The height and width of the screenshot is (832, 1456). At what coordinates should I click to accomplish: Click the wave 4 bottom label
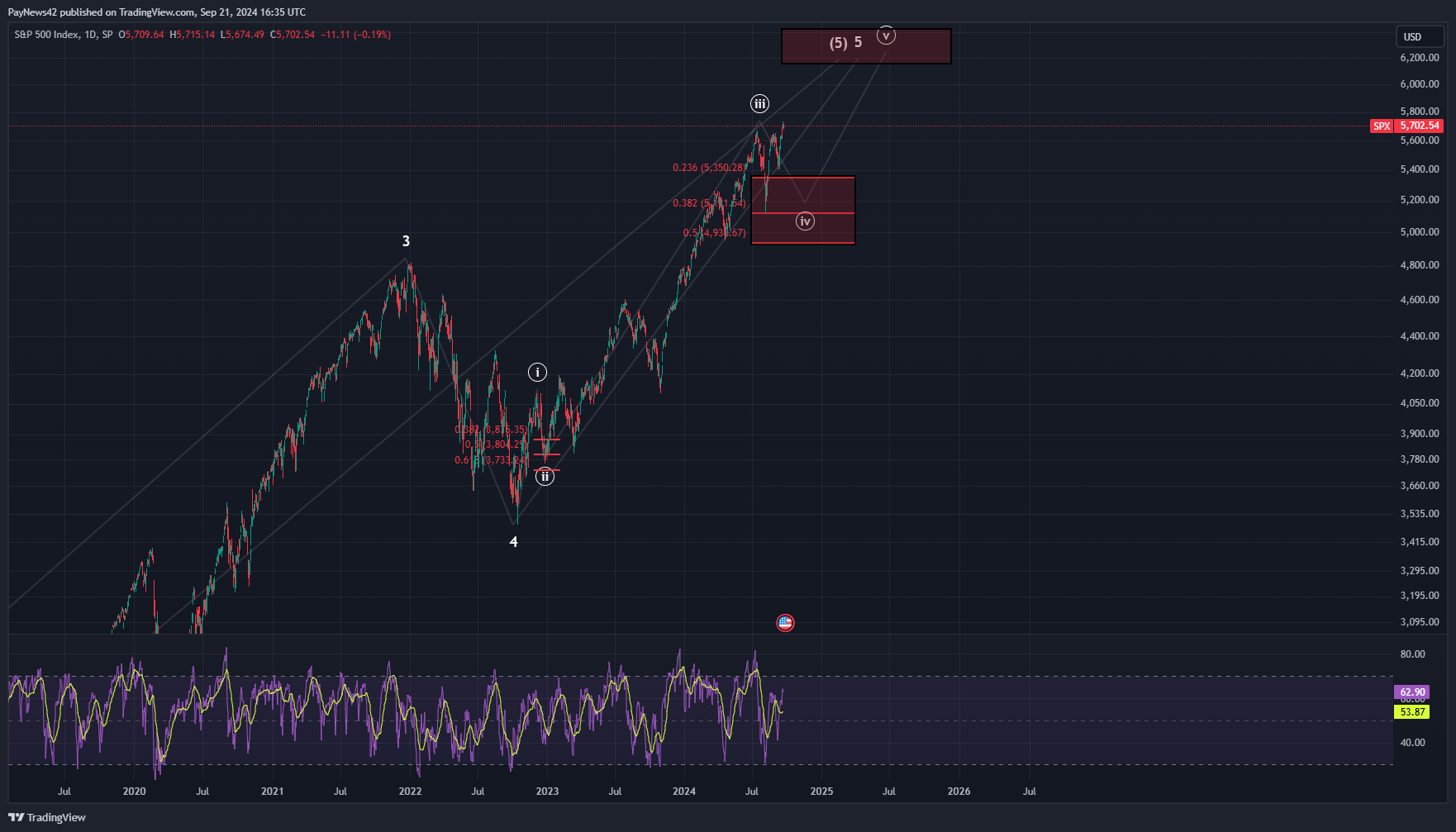pos(514,542)
